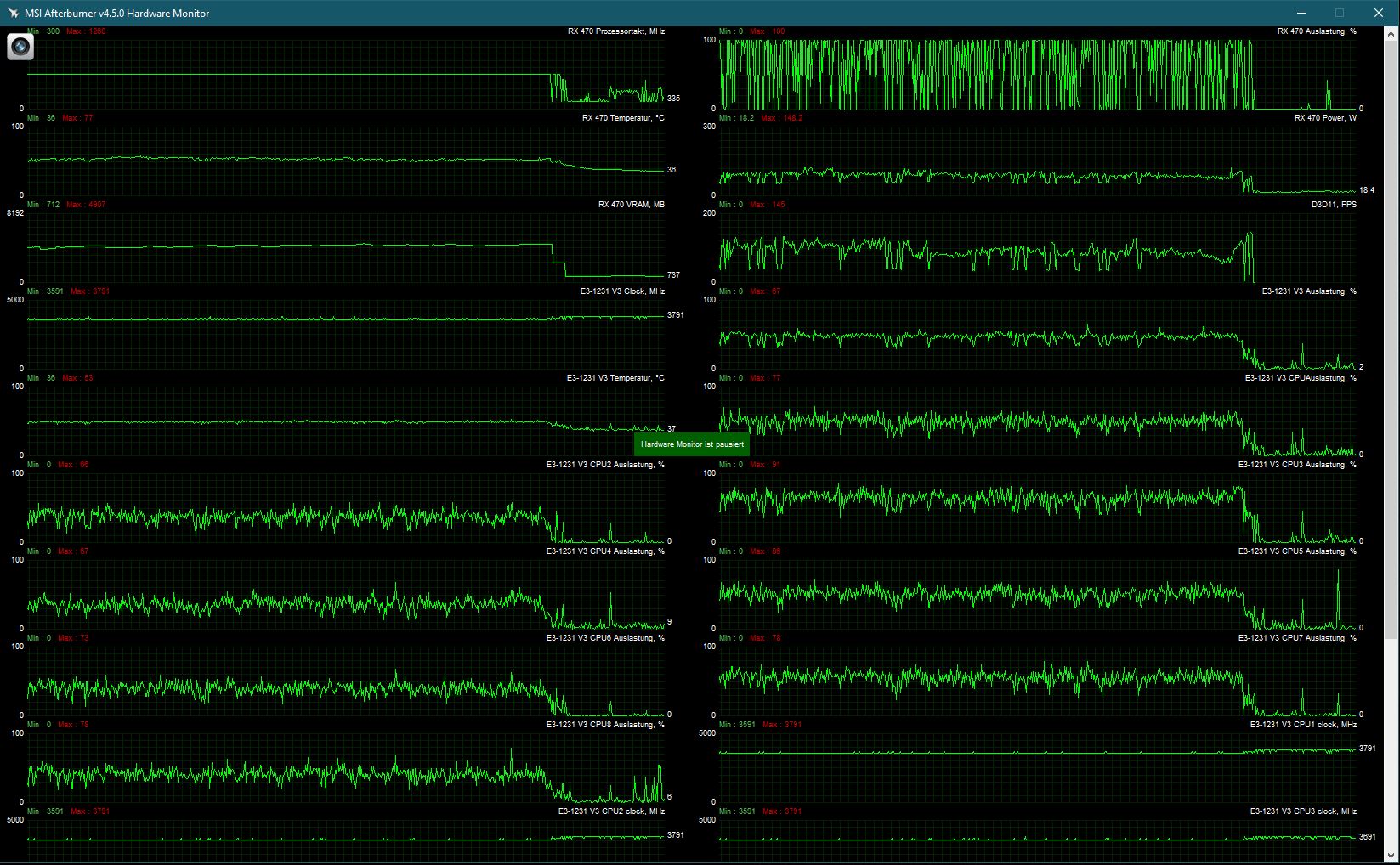Minimize the Hardware Monitor window
Image resolution: width=1400 pixels, height=865 pixels.
[1301, 13]
